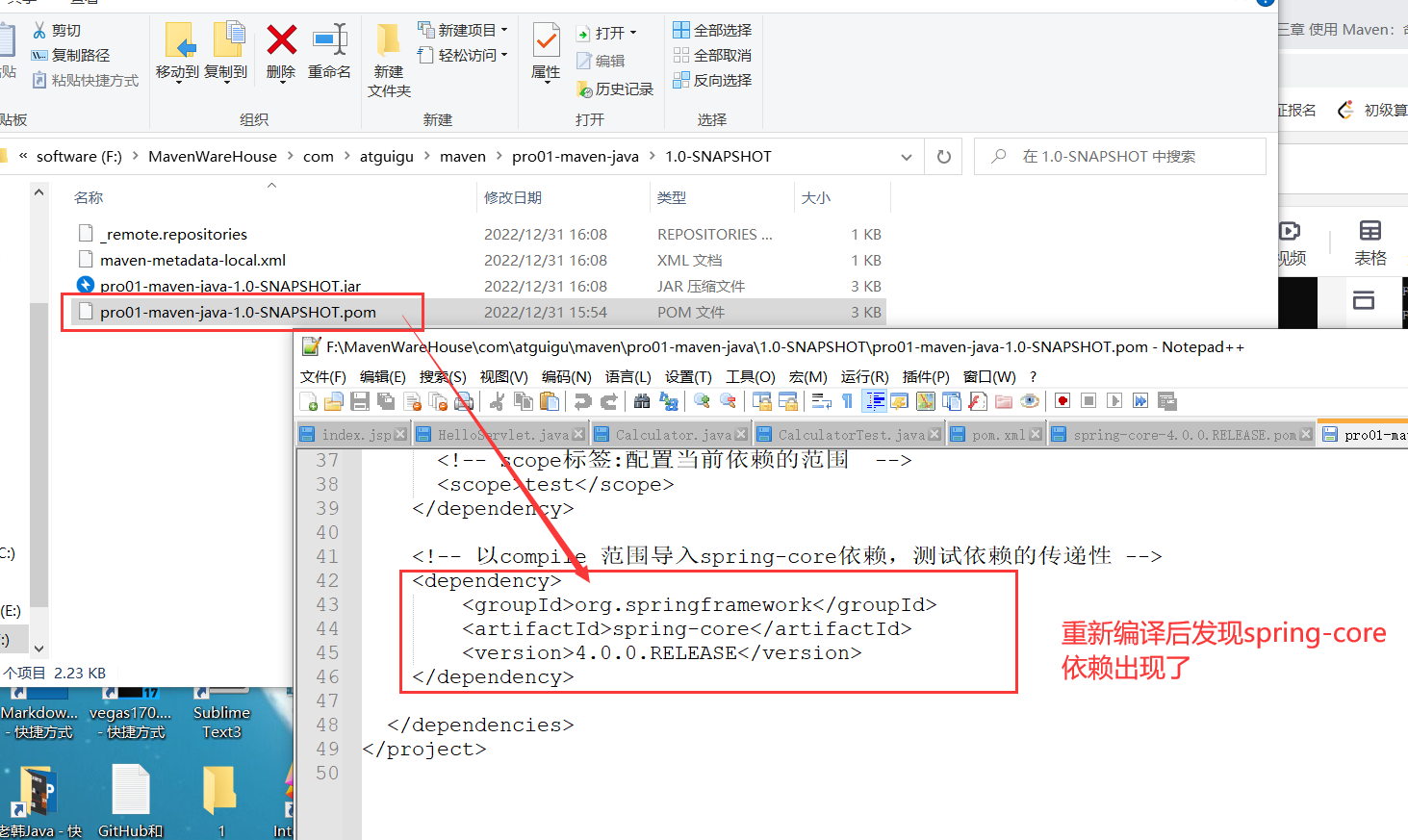Screen dimensions: 1408x840
Task: Click the Start Recording macro red dot
Action: (1062, 401)
